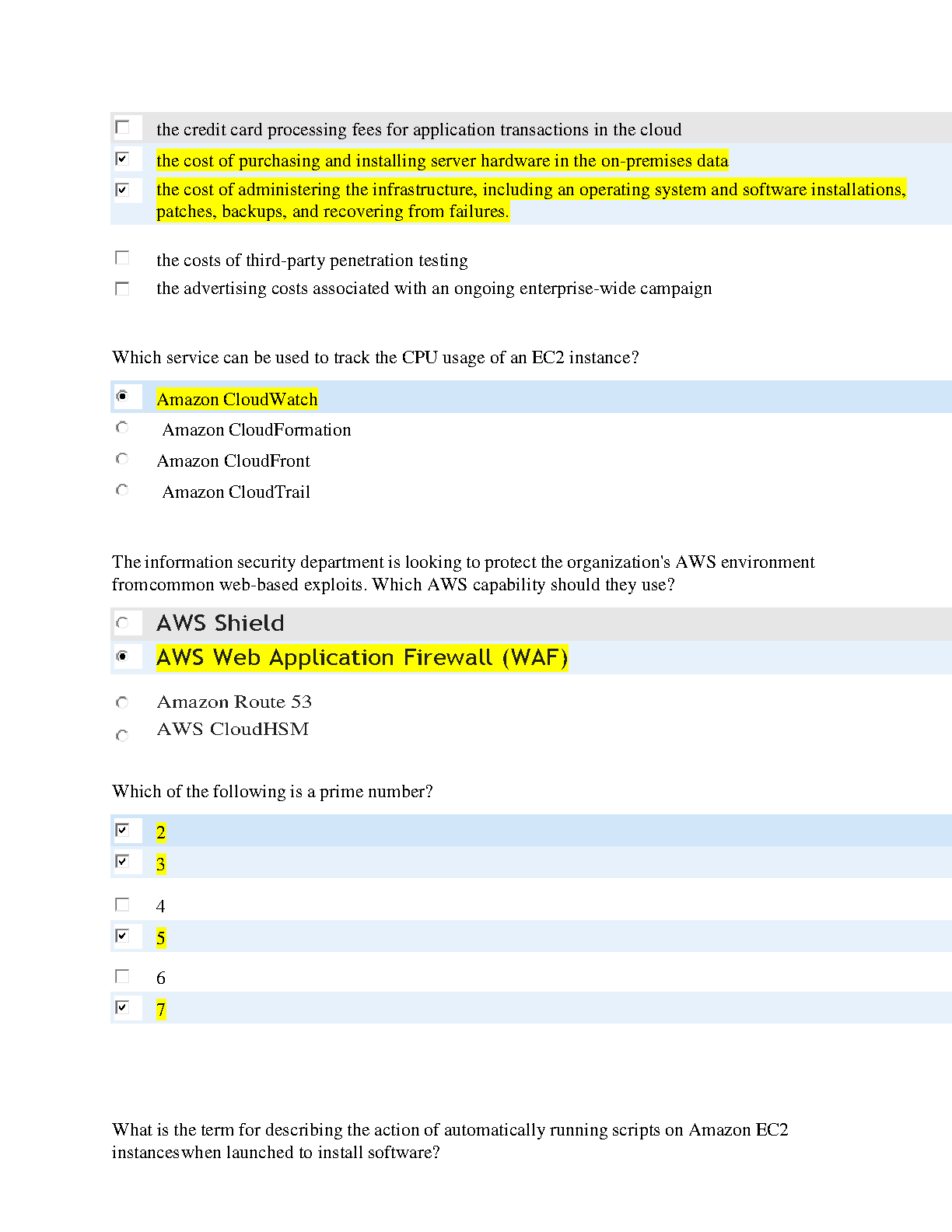
Task: Uncheck the prime number 2 checkbox
Action: click(x=122, y=830)
